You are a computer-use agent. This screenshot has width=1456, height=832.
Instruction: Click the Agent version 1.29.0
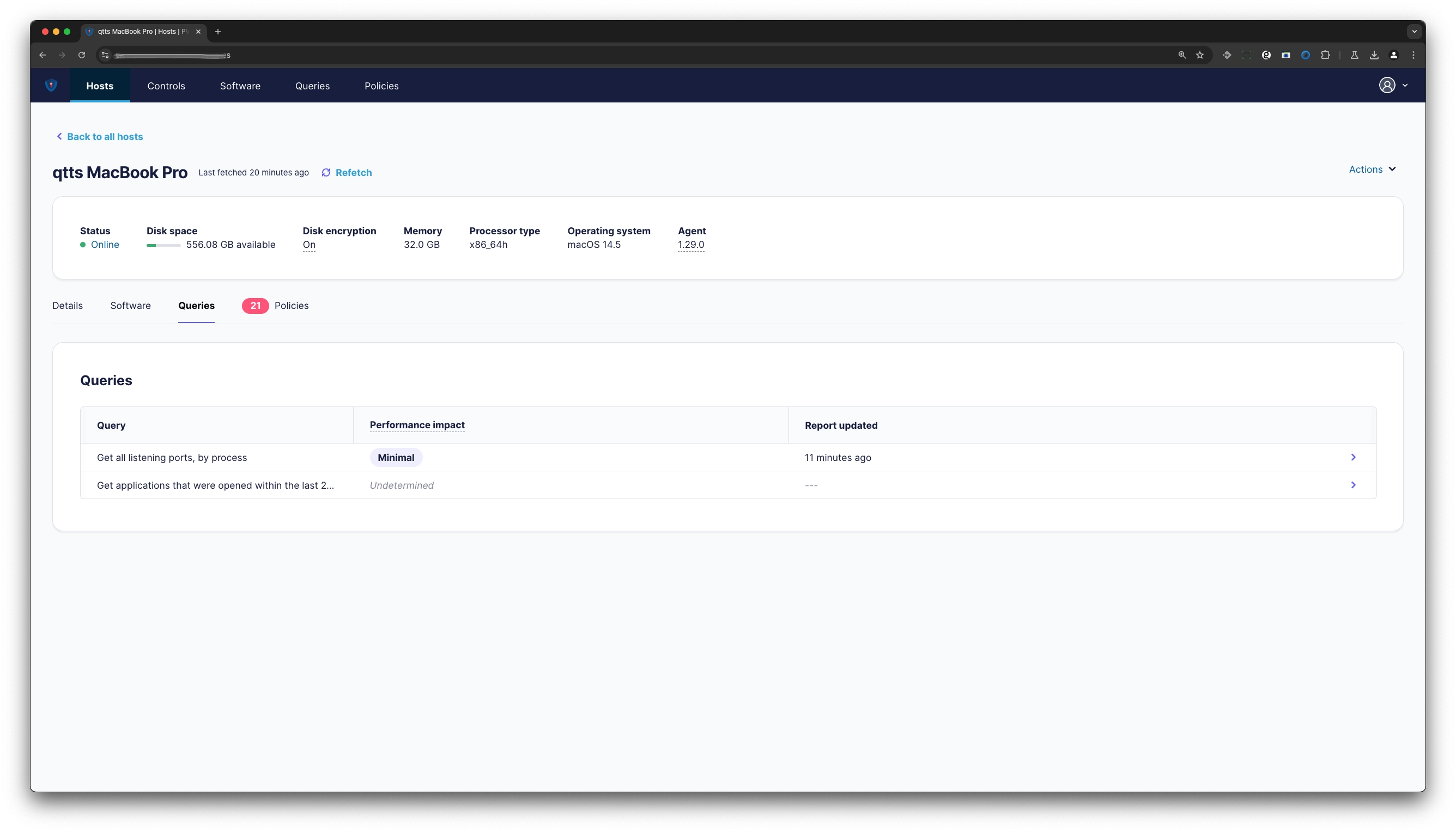click(x=691, y=245)
